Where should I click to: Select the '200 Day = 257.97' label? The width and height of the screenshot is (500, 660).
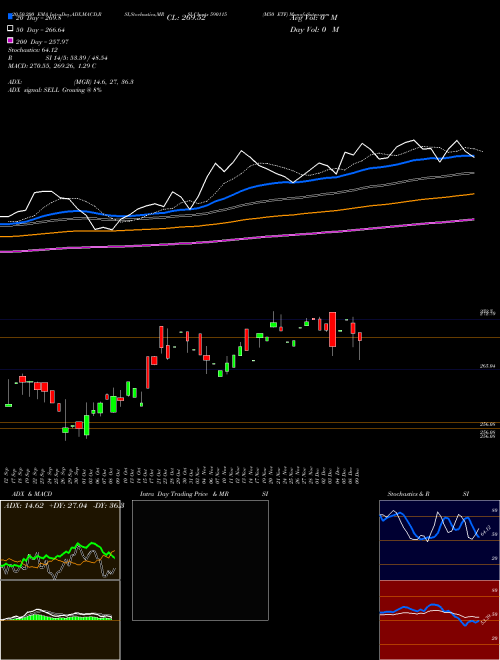[x=42, y=42]
